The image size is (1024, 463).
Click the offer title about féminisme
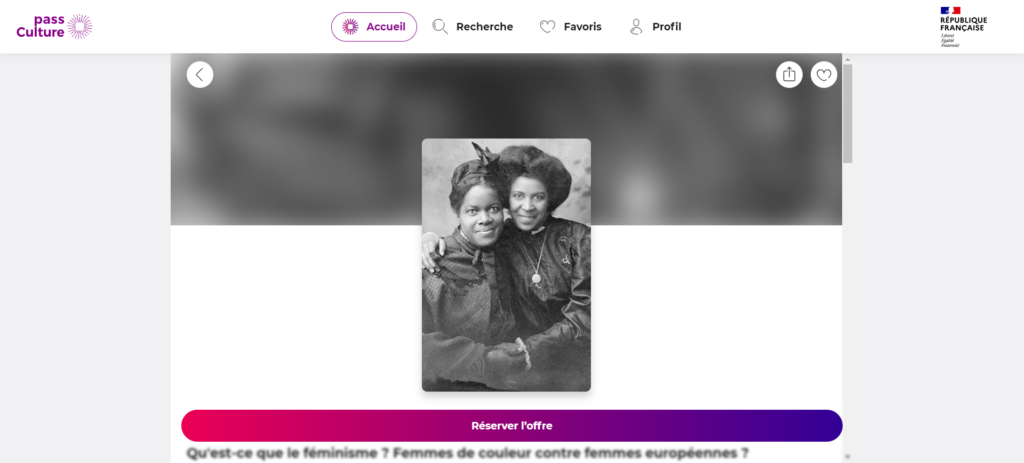coord(468,453)
